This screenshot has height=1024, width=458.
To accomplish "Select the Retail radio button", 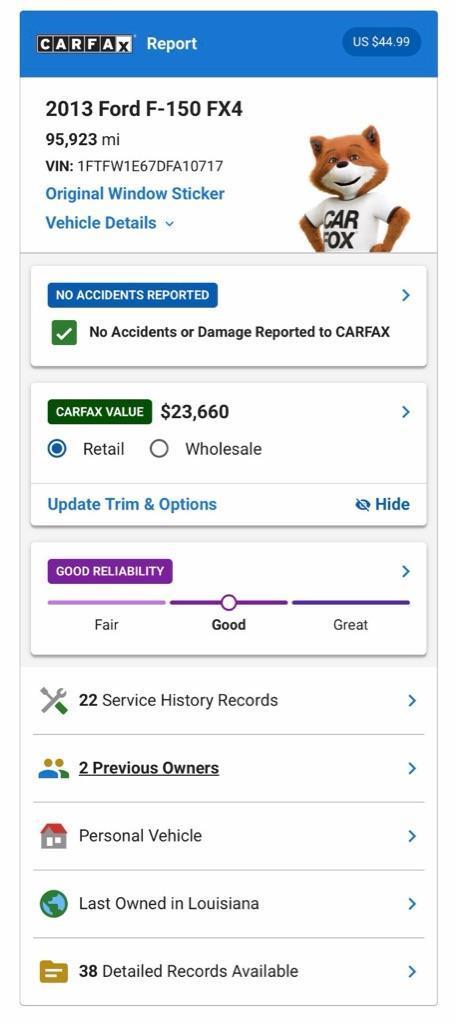I will (x=57, y=449).
